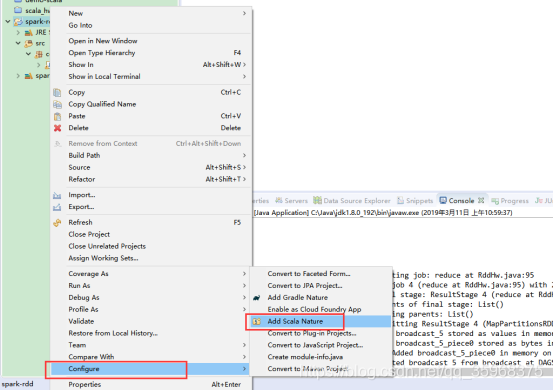Viewport: 553px width, 390px height.
Task: Open the New submenu
Action: [x=152, y=13]
